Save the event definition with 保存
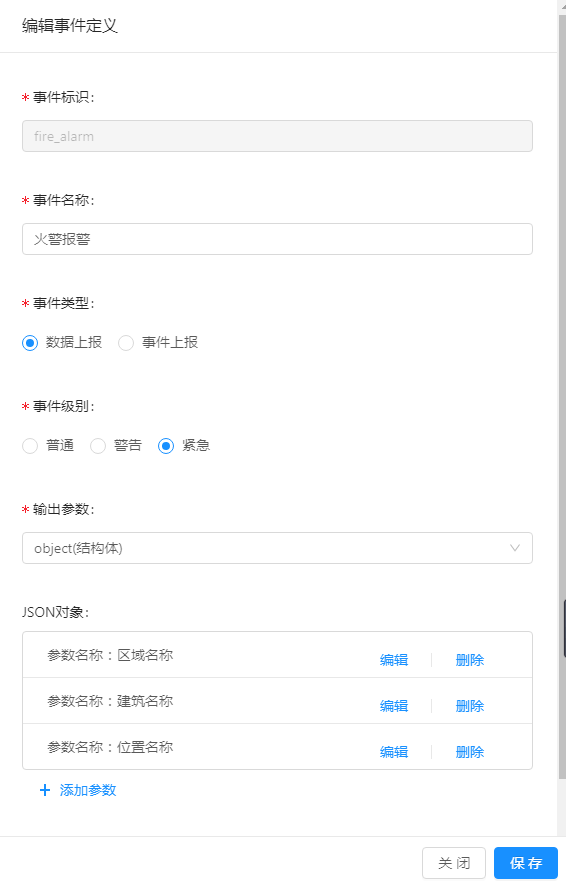This screenshot has height=888, width=566. click(526, 863)
